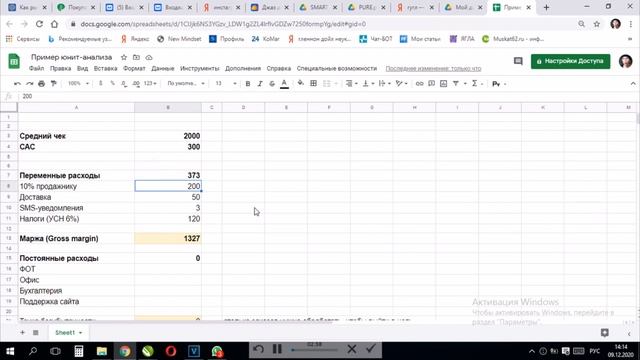Open the New Mindset bookmark
The height and width of the screenshot is (360, 640).
(x=179, y=39)
